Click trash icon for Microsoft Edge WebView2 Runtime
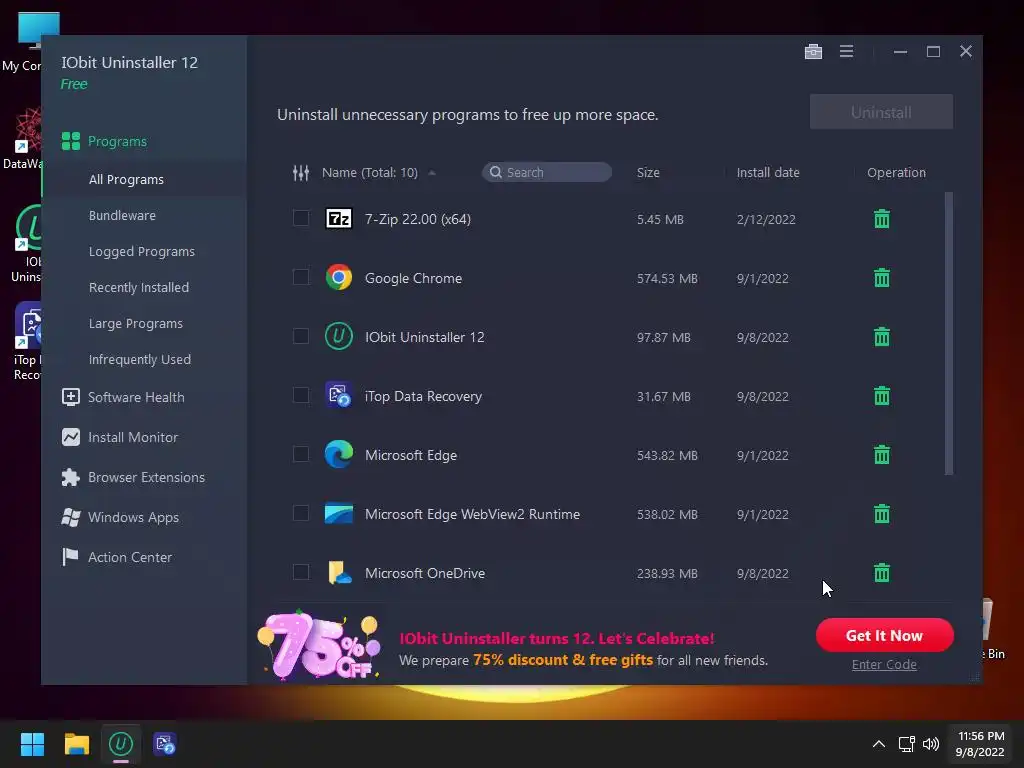Viewport: 1024px width, 768px height. pos(882,514)
